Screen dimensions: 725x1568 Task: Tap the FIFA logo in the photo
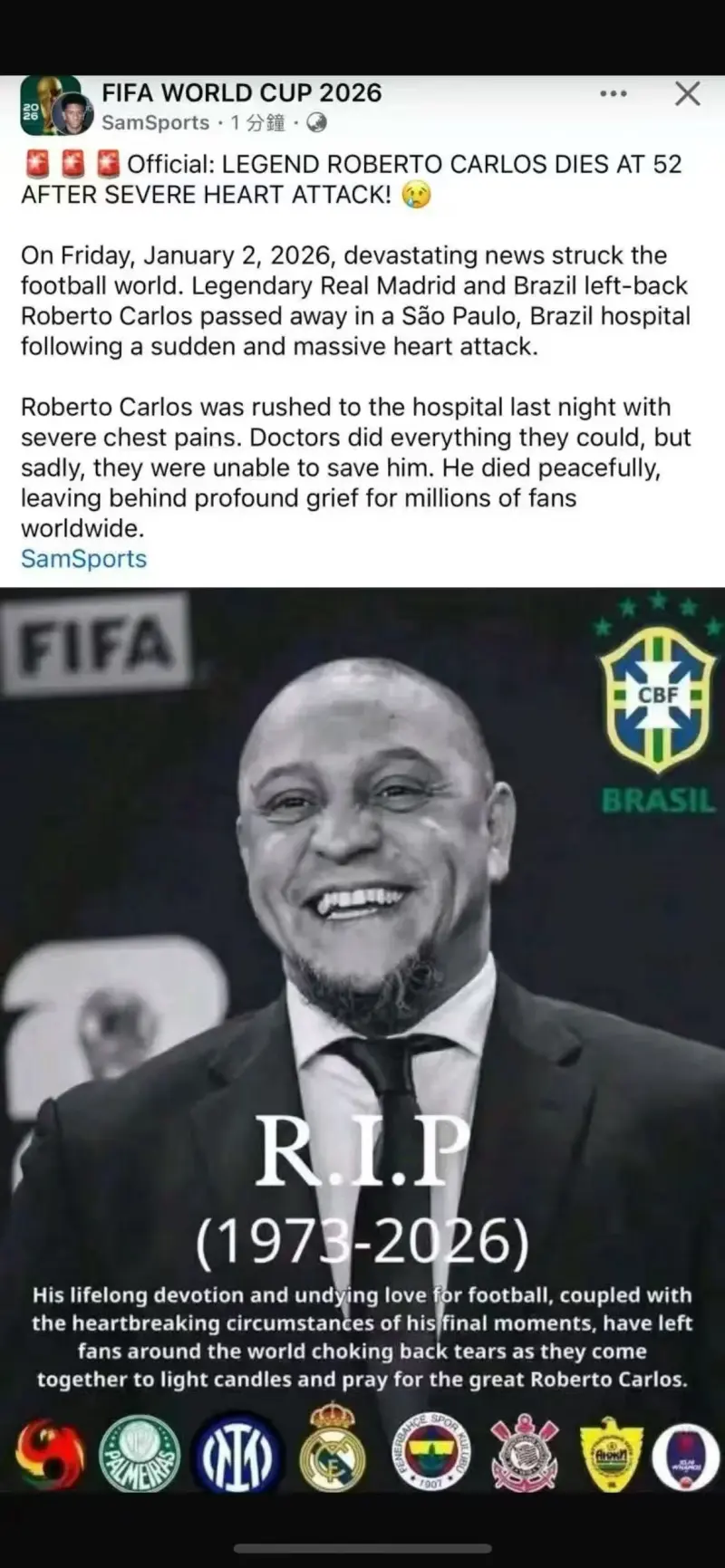(95, 644)
